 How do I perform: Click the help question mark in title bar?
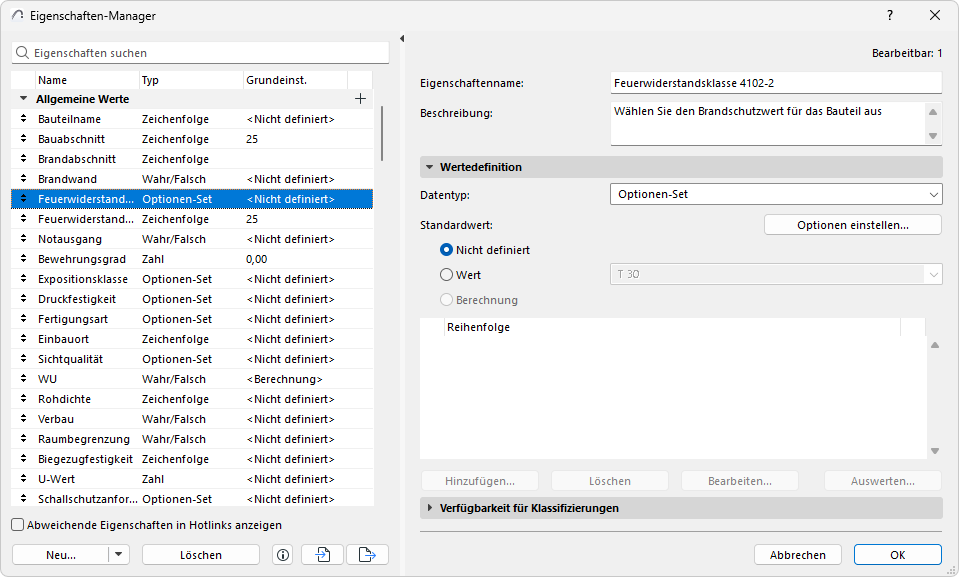click(890, 16)
